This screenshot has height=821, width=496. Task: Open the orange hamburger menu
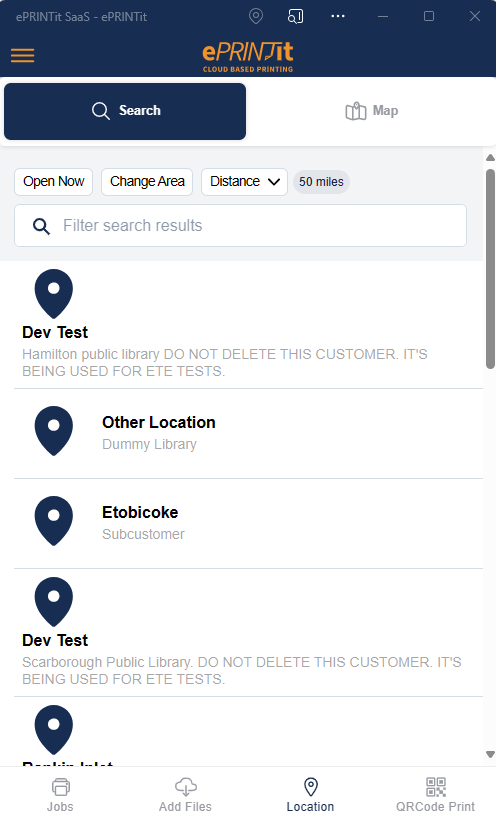(x=23, y=55)
